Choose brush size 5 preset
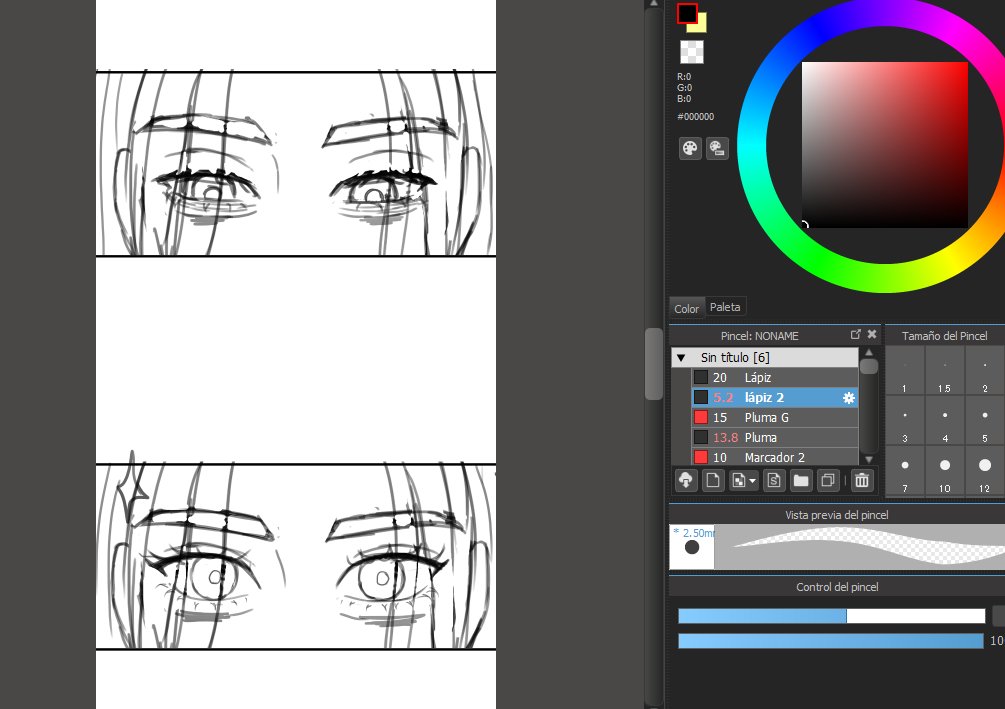 [x=985, y=421]
